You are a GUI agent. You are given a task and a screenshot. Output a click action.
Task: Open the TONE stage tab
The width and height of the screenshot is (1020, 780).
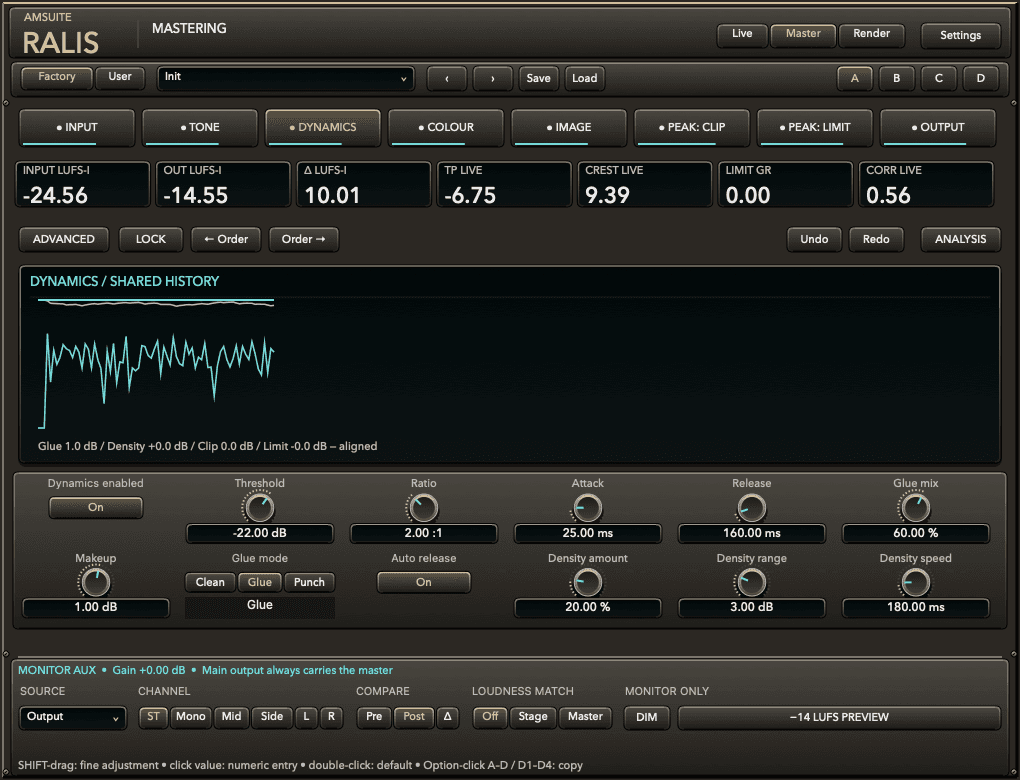[x=200, y=128]
